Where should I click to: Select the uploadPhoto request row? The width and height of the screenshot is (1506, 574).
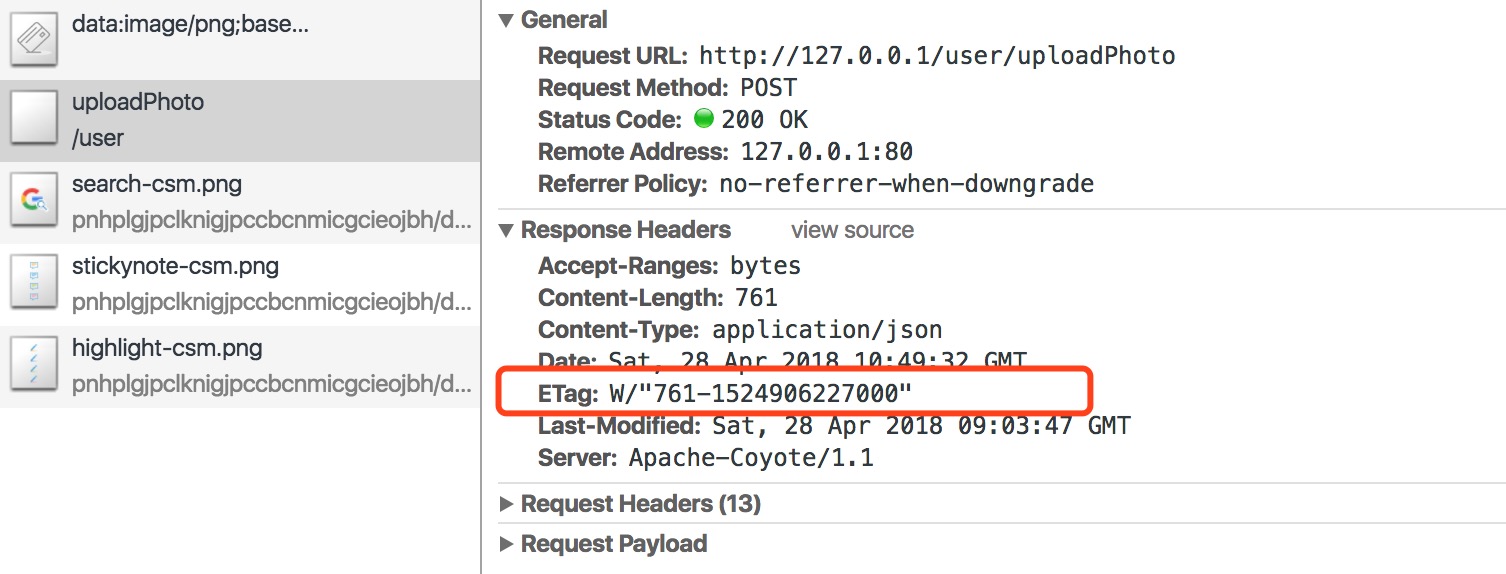[240, 120]
